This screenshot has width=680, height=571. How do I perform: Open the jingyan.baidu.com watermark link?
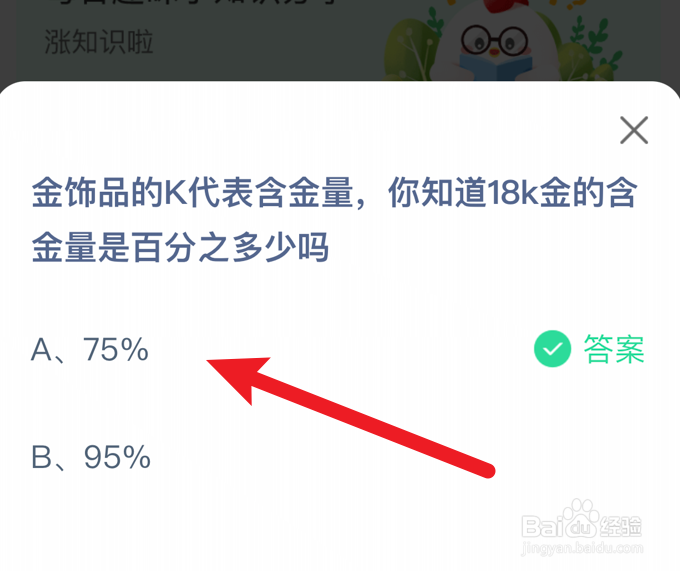pos(582,548)
